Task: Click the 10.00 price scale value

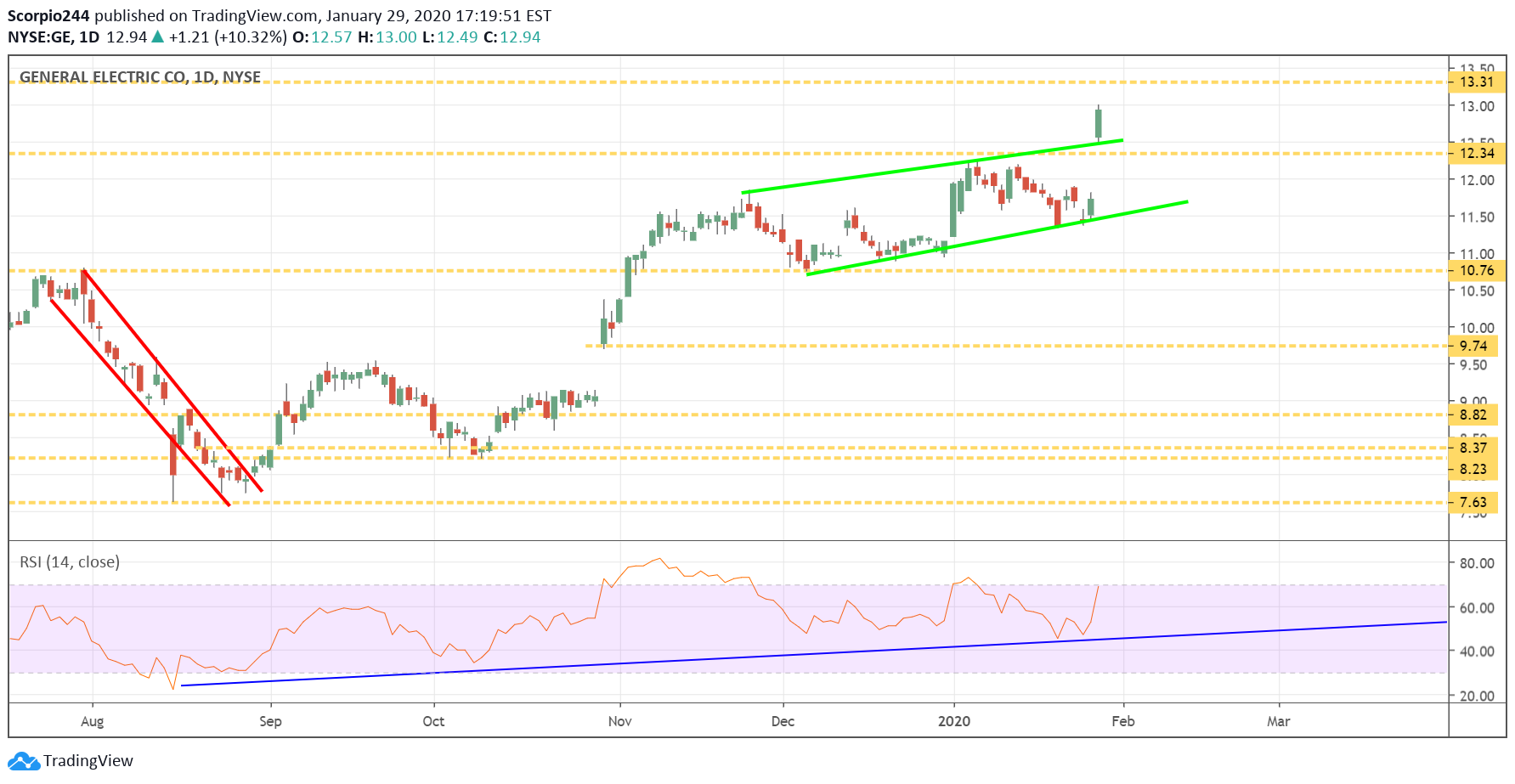Action: (x=1477, y=328)
